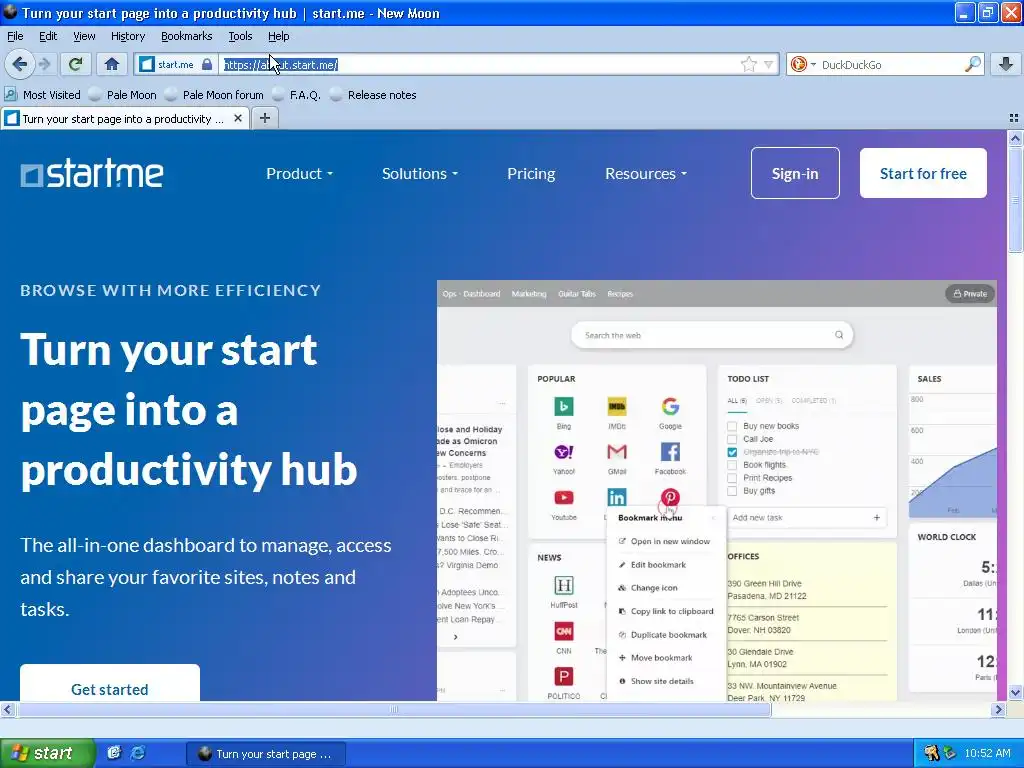Click the start.me site identity label
The height and width of the screenshot is (768, 1024).
(x=175, y=64)
